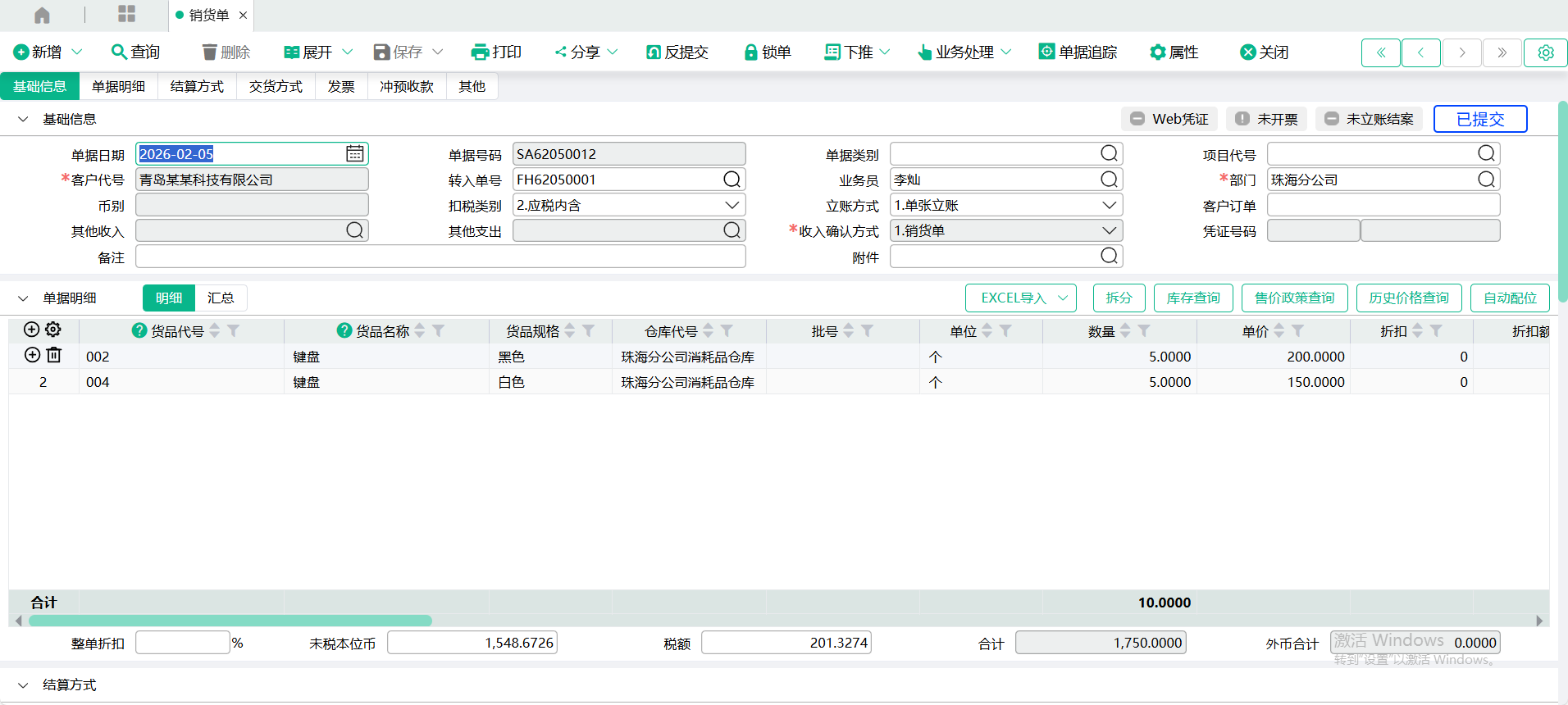Switch to the 发票 tab
This screenshot has height=705, width=1568.
(x=341, y=87)
